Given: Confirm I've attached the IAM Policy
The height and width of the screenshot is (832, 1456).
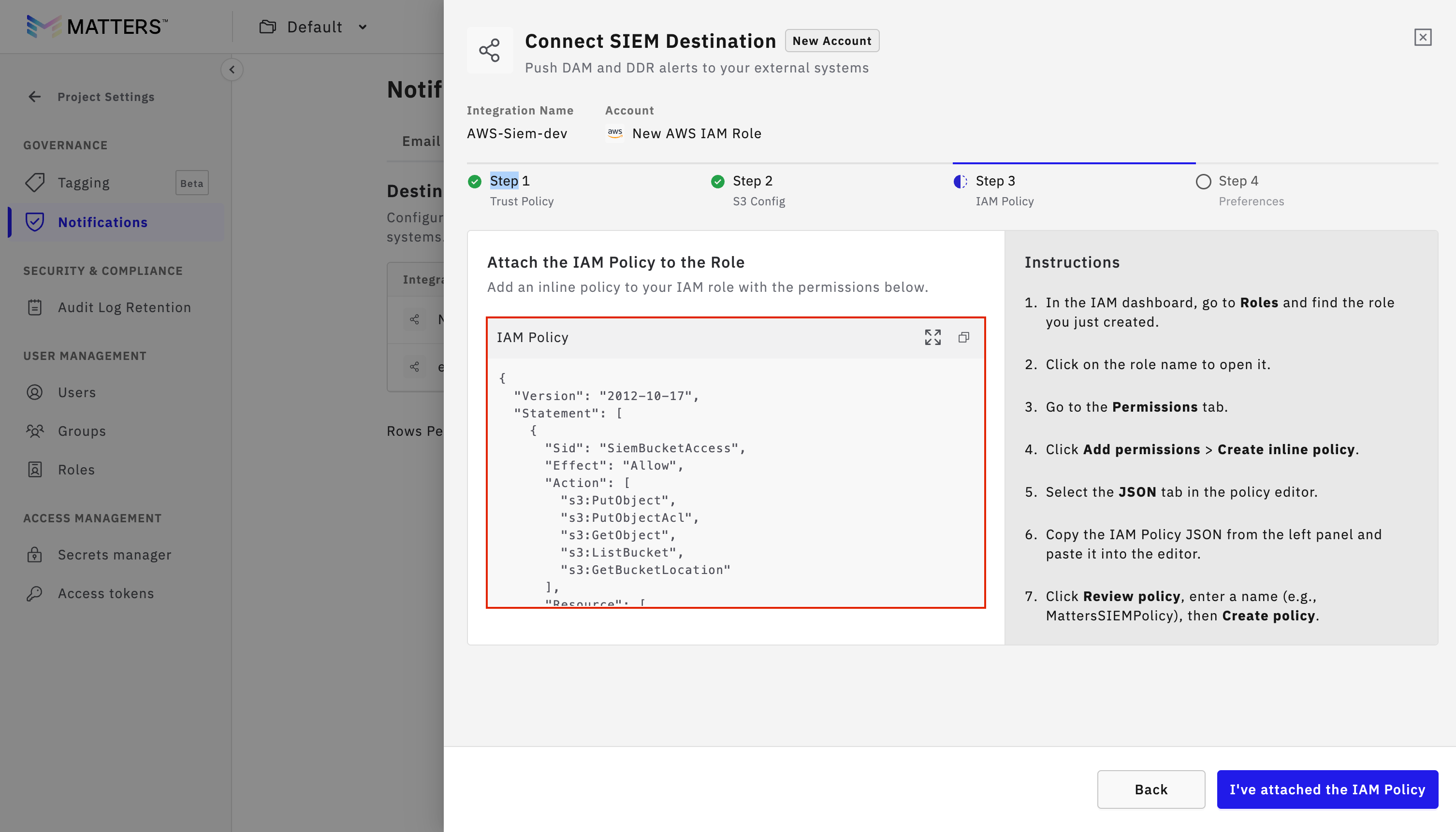Looking at the screenshot, I should tap(1327, 789).
